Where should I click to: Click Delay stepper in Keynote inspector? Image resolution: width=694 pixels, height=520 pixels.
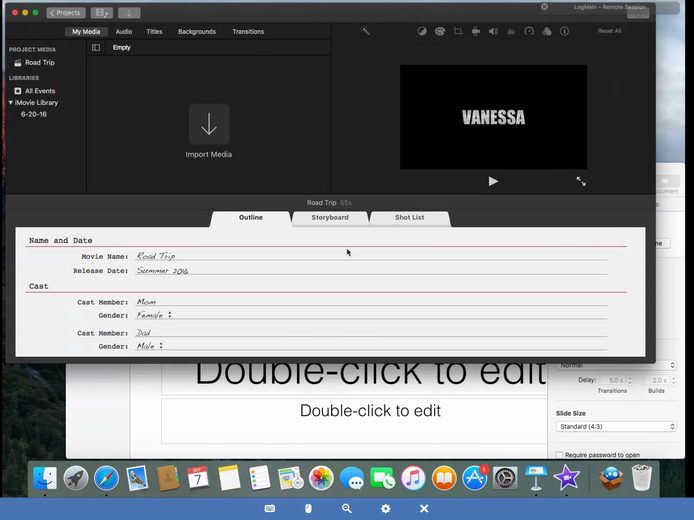pos(630,380)
